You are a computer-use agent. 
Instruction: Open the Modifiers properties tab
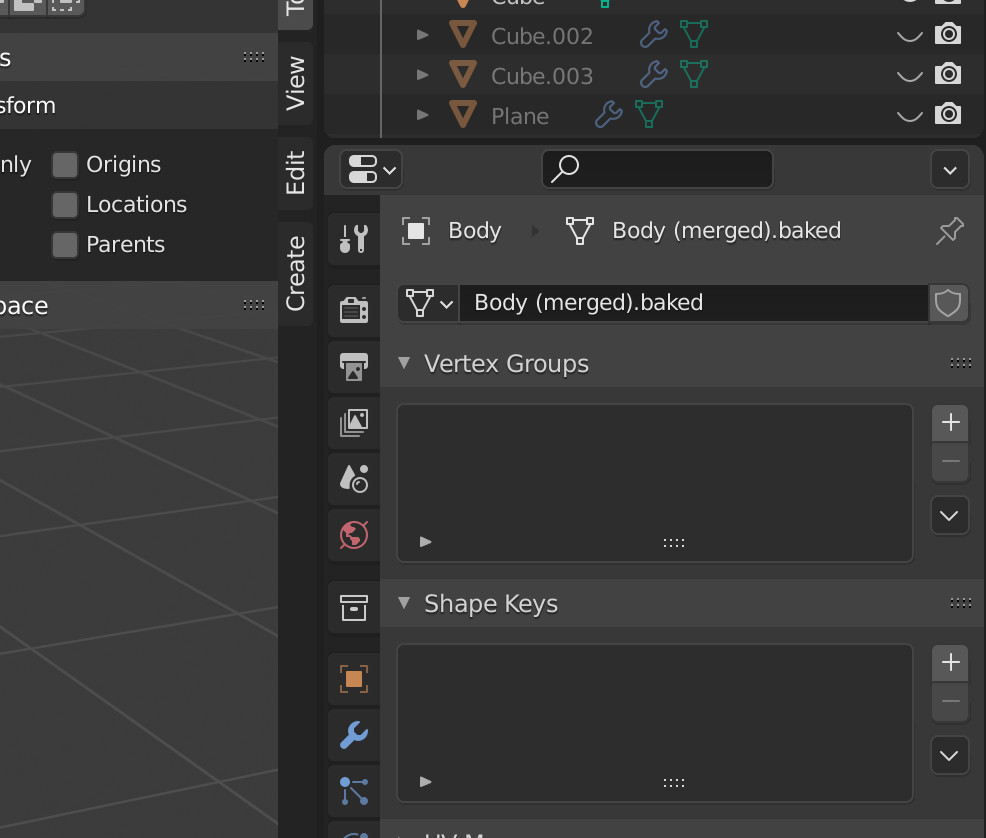click(x=354, y=735)
